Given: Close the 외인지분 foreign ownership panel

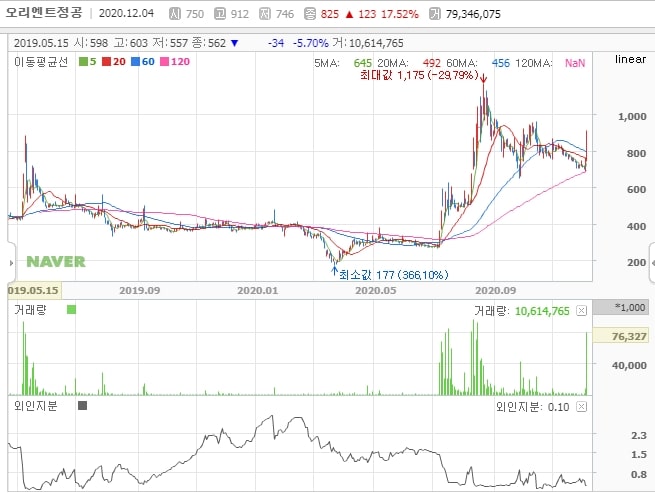Looking at the screenshot, I should pyautogui.click(x=581, y=407).
